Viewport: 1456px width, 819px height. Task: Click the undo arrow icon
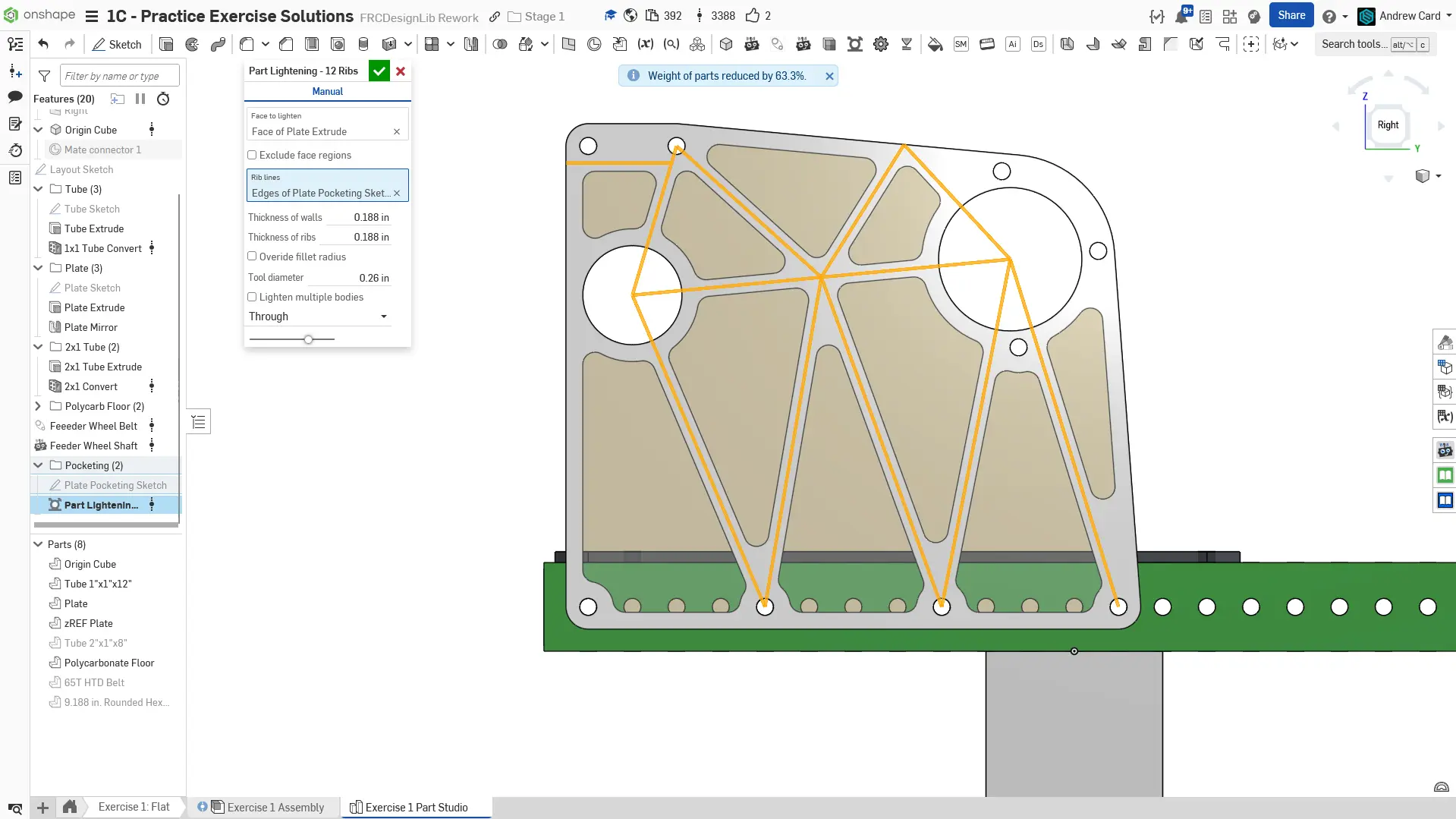[43, 44]
